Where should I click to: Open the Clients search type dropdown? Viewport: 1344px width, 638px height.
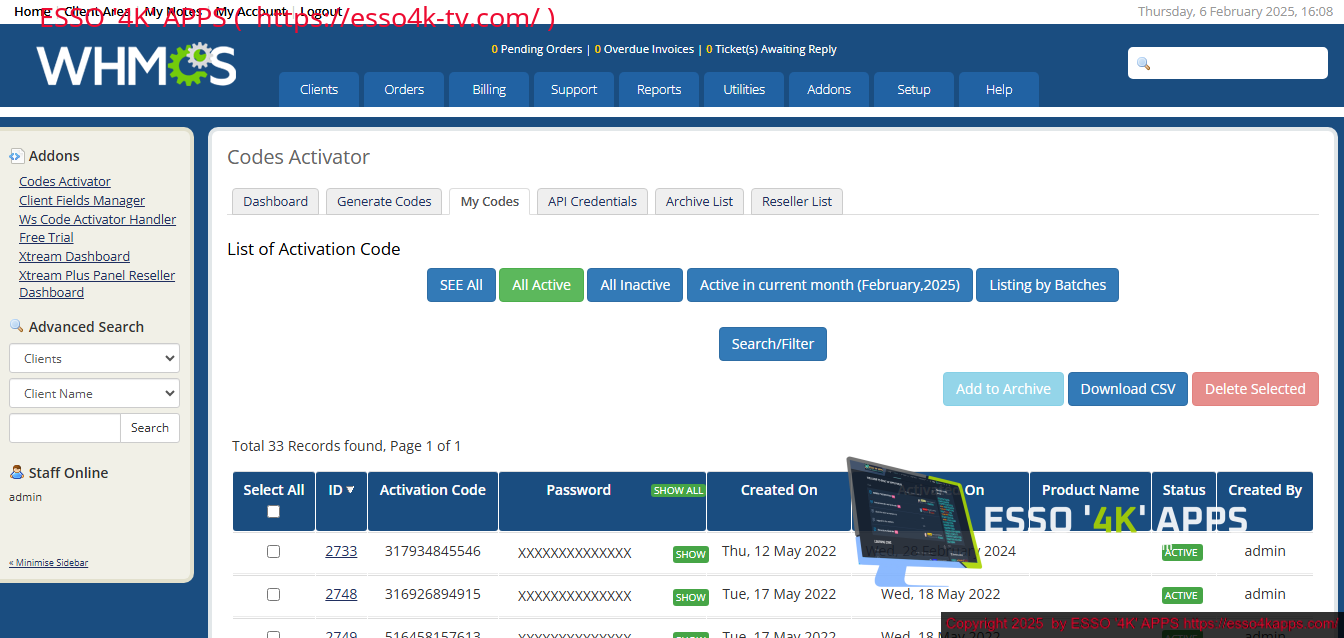tap(94, 358)
